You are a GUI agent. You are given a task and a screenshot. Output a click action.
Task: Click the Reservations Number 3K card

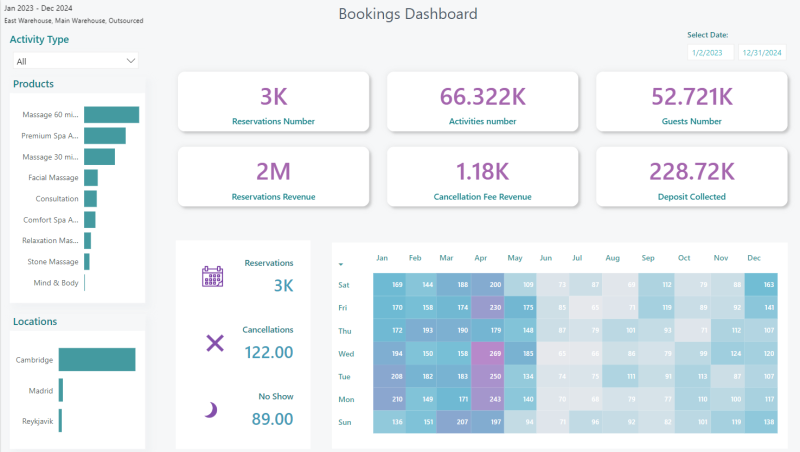point(273,102)
